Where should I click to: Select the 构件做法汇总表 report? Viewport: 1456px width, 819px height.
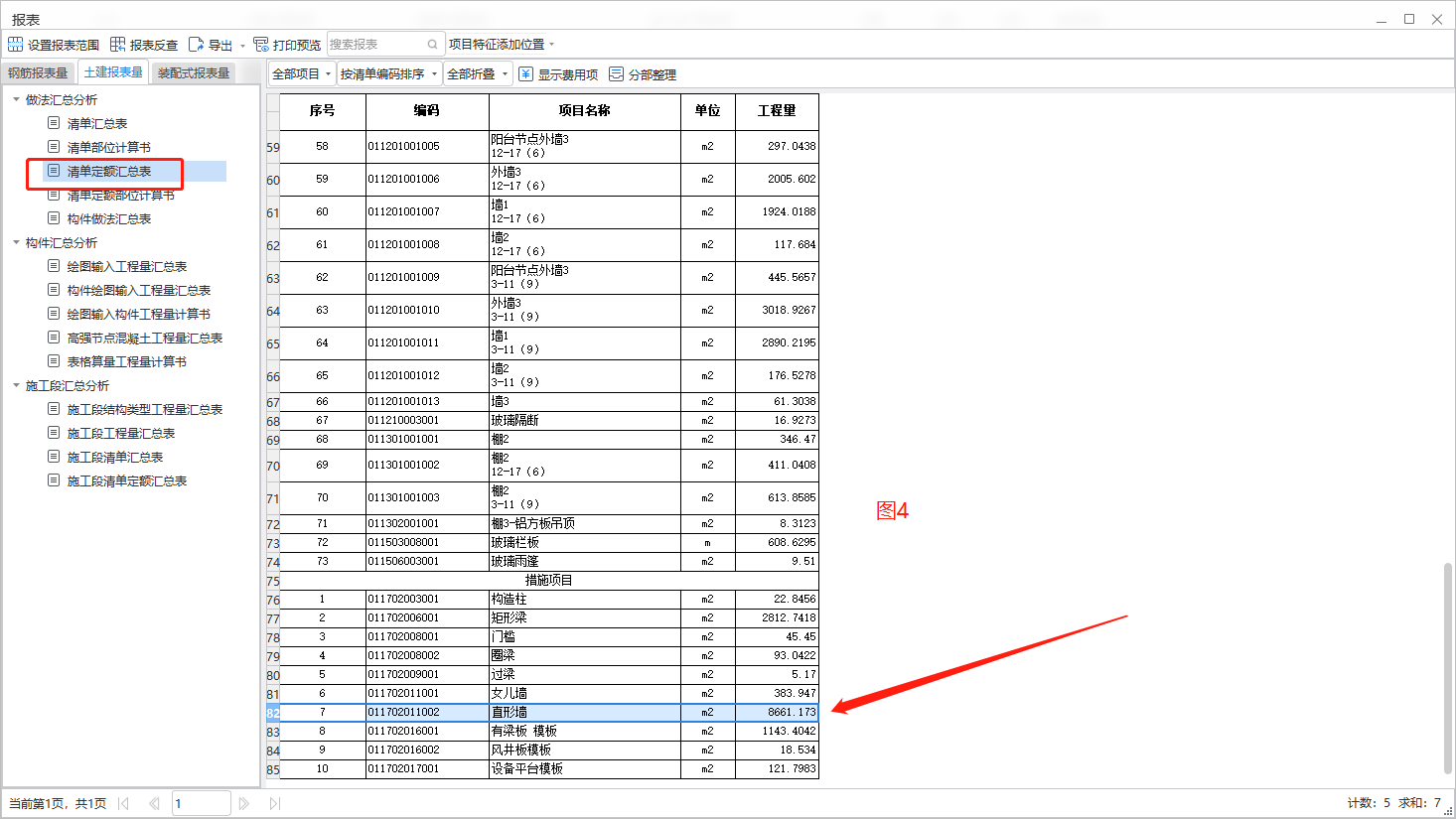[x=108, y=219]
